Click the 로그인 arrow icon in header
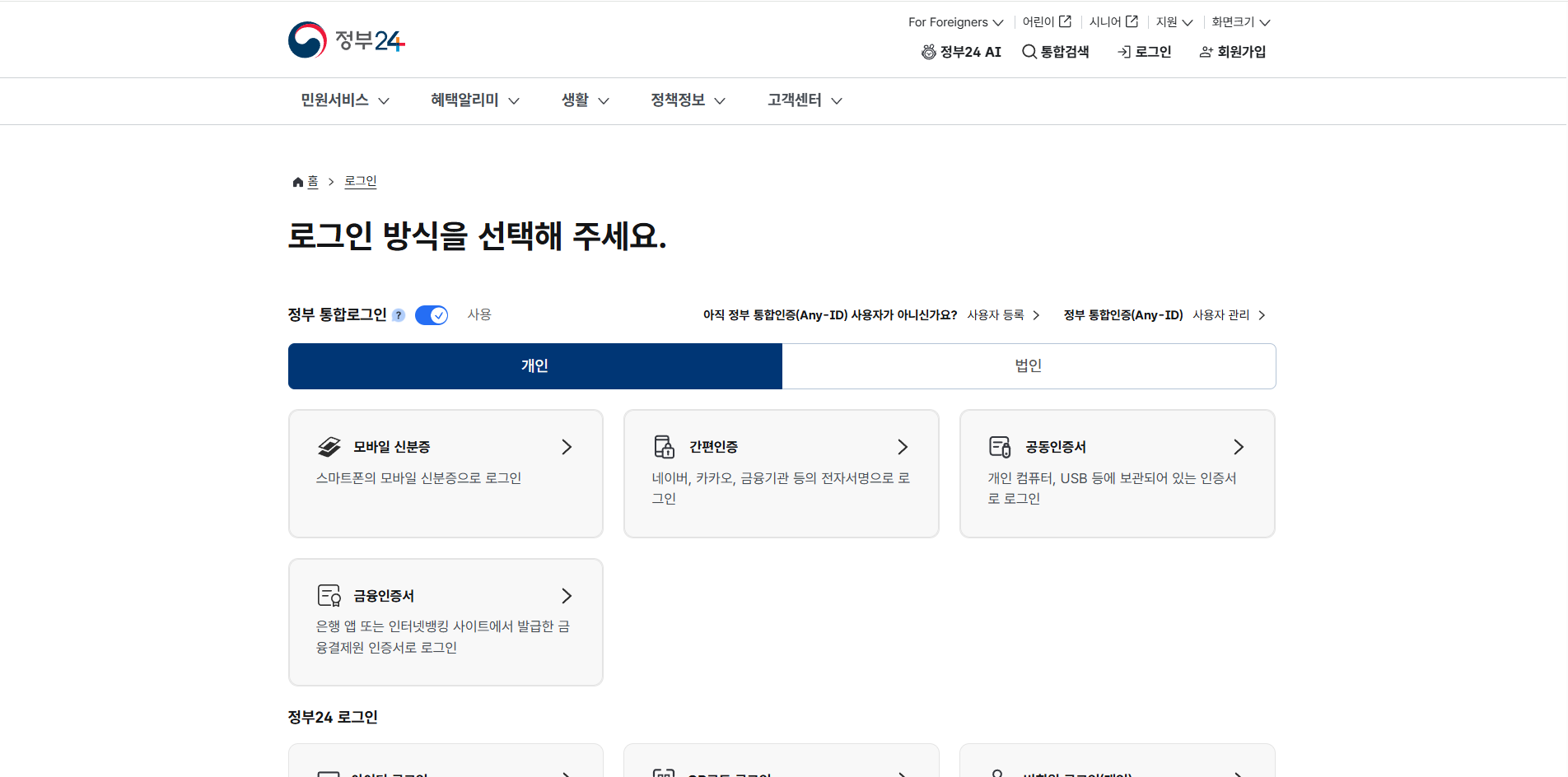This screenshot has height=777, width=1568. [x=1124, y=52]
